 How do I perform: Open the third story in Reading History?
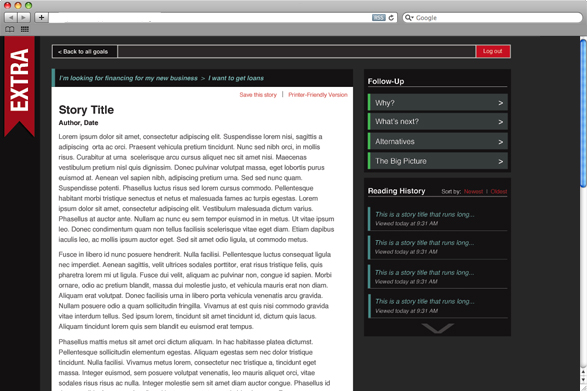click(x=438, y=276)
